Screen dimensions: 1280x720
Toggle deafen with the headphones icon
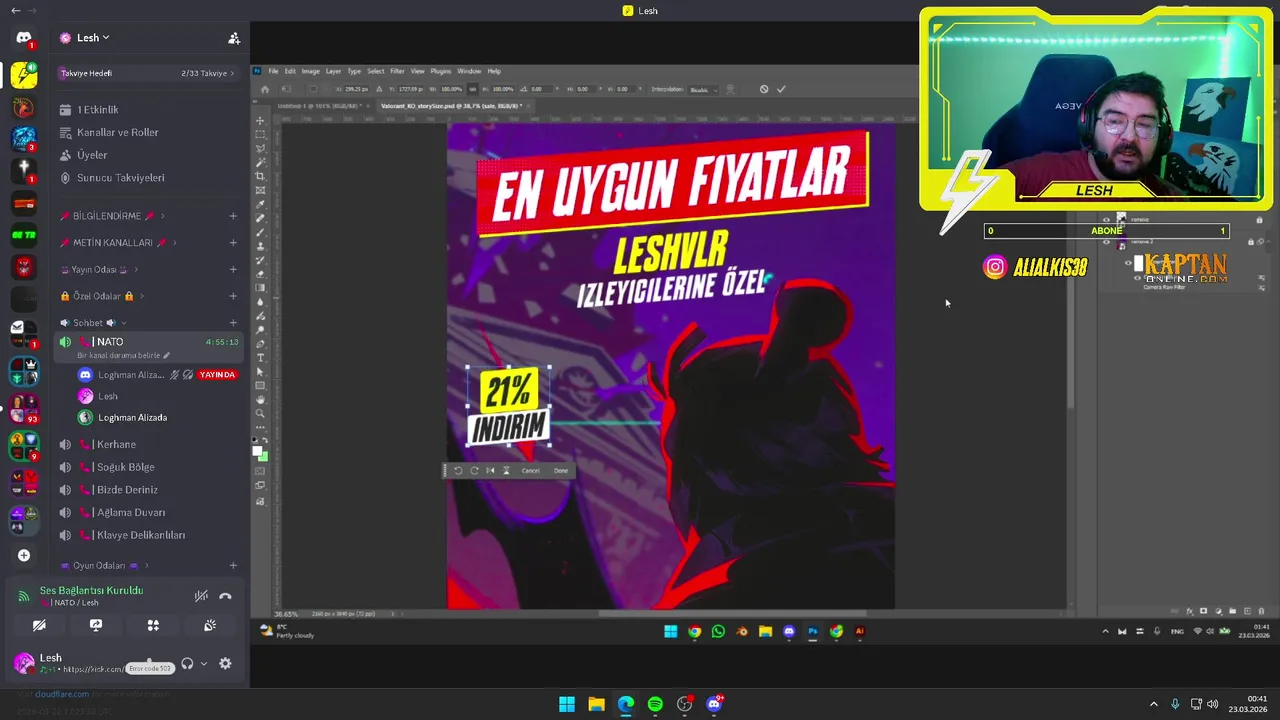(x=187, y=663)
